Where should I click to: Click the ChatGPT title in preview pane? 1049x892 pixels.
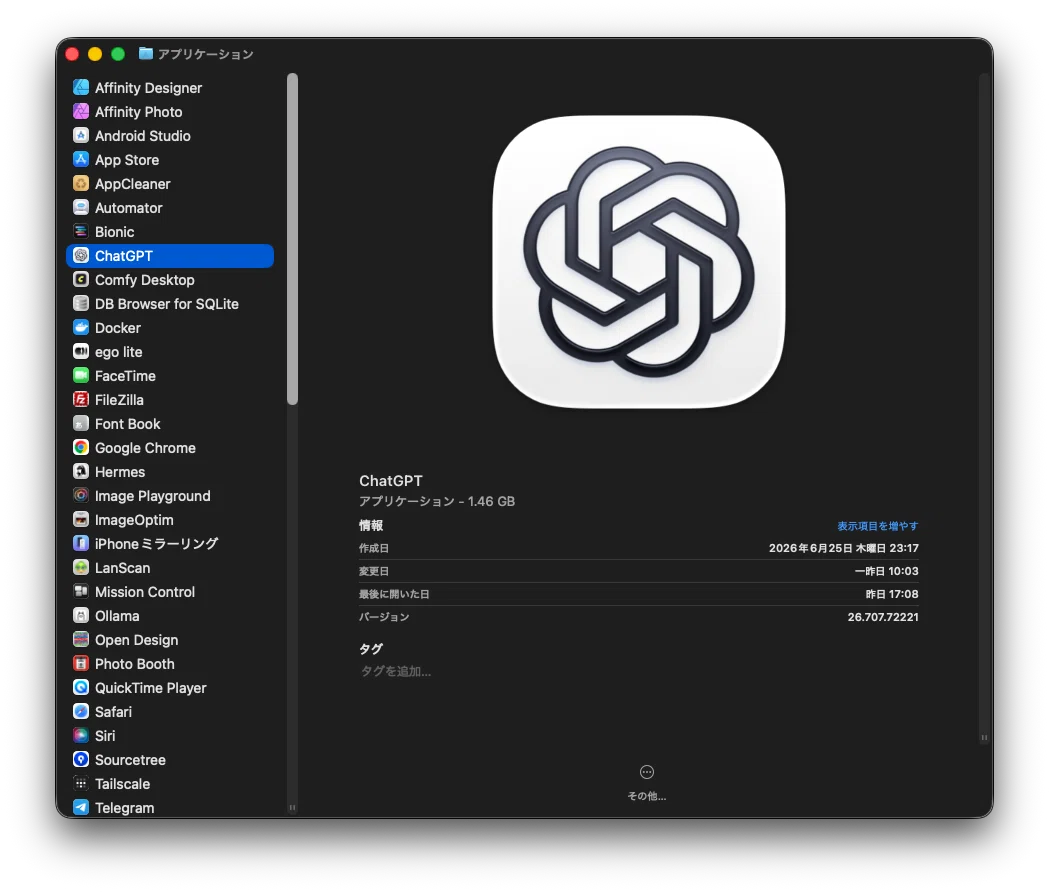[391, 480]
